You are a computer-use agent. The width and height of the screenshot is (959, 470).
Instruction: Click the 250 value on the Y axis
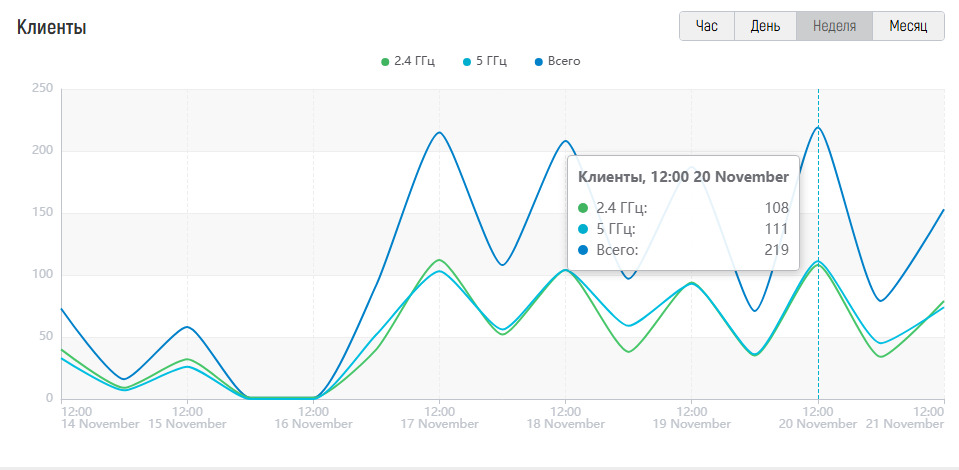coord(42,89)
